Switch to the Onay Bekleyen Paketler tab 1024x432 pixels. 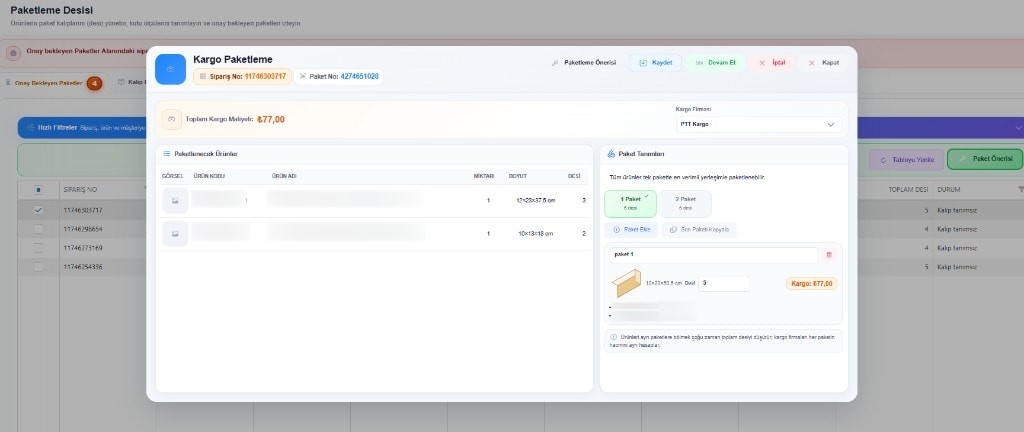pos(52,84)
